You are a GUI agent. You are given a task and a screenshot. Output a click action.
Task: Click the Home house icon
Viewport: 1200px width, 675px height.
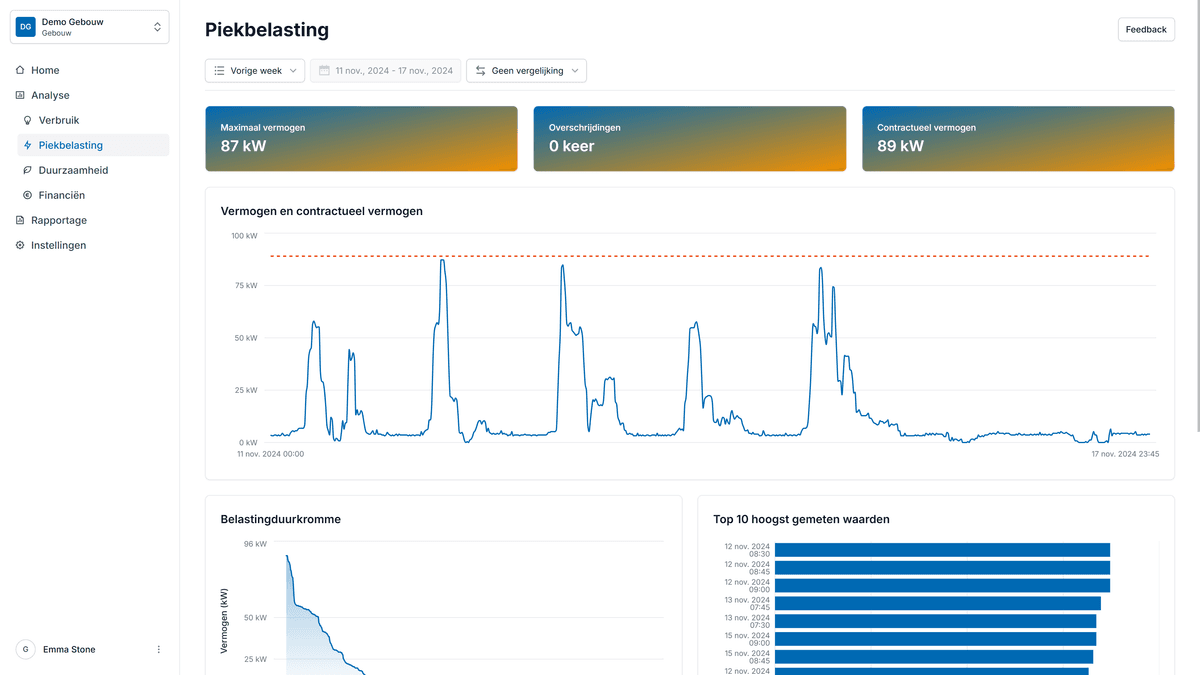point(20,70)
